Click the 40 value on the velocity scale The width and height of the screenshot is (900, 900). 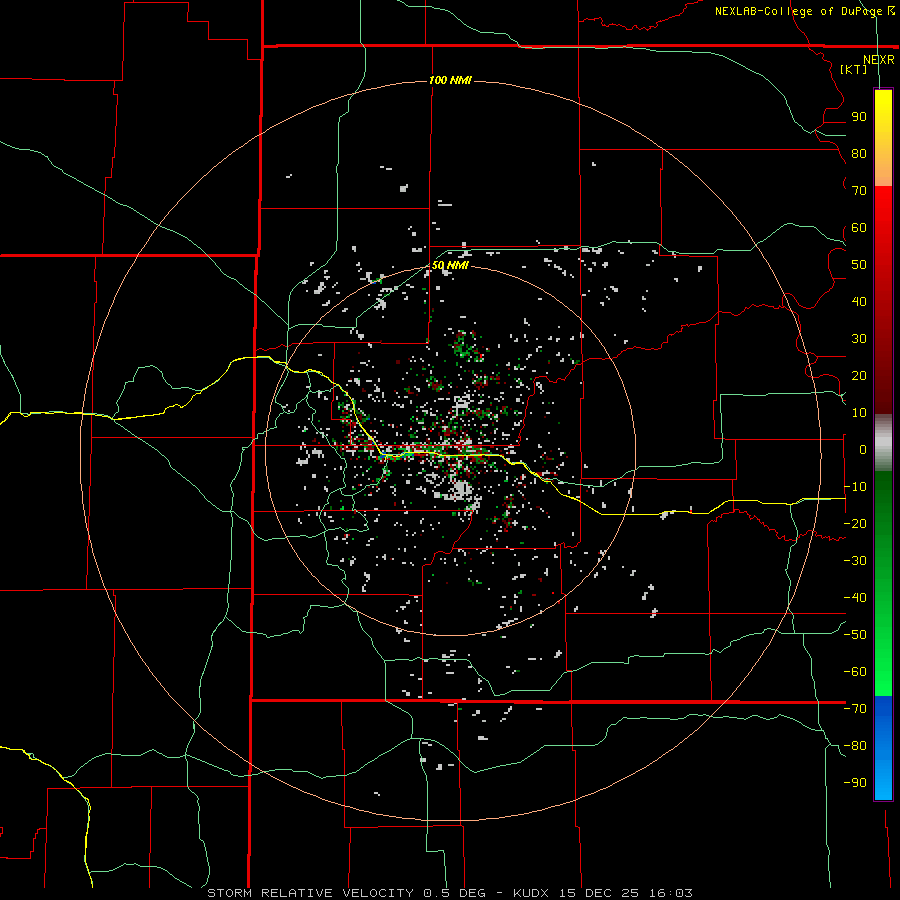859,302
